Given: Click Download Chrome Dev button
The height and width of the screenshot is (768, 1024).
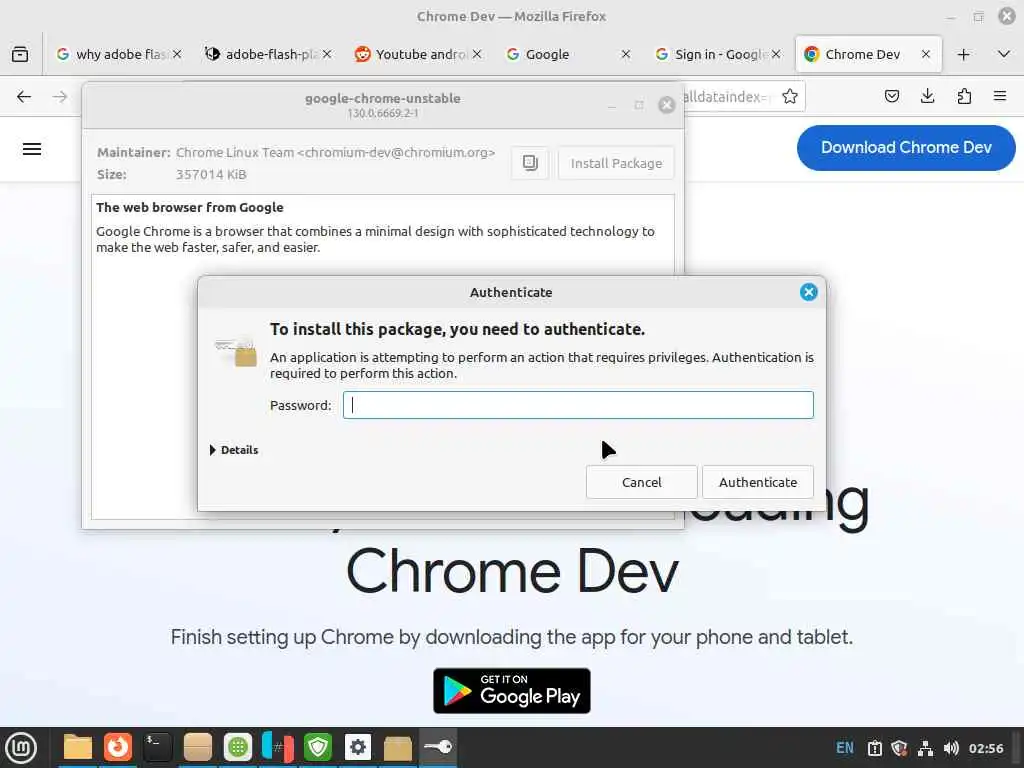Looking at the screenshot, I should click(906, 148).
